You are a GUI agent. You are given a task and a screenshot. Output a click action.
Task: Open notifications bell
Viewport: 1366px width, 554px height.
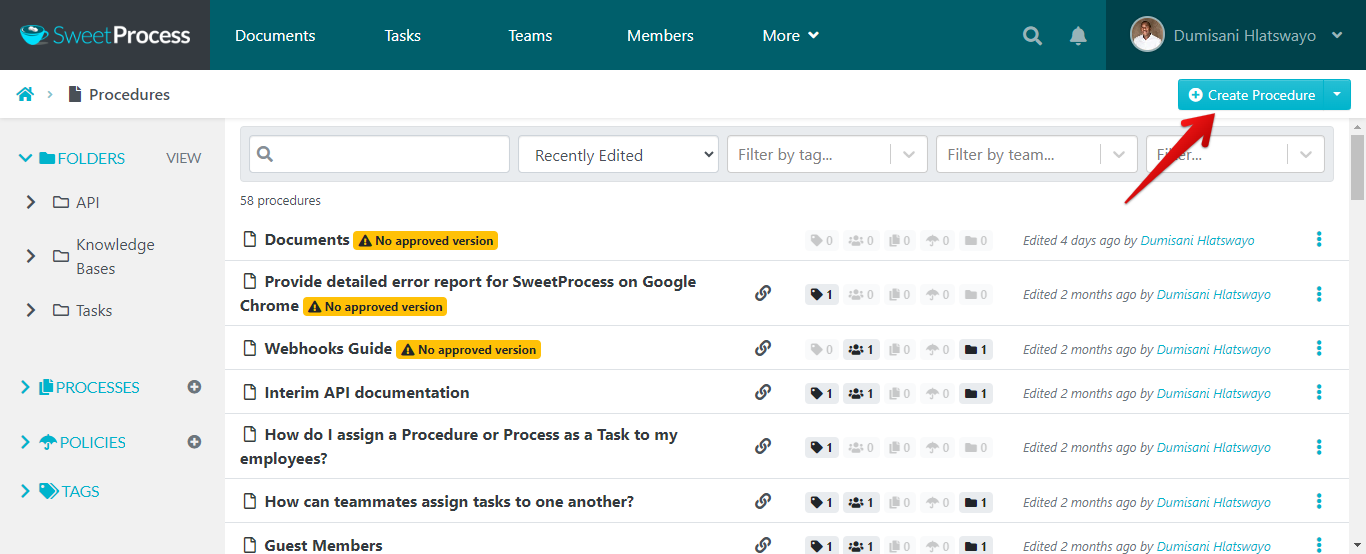(1078, 36)
